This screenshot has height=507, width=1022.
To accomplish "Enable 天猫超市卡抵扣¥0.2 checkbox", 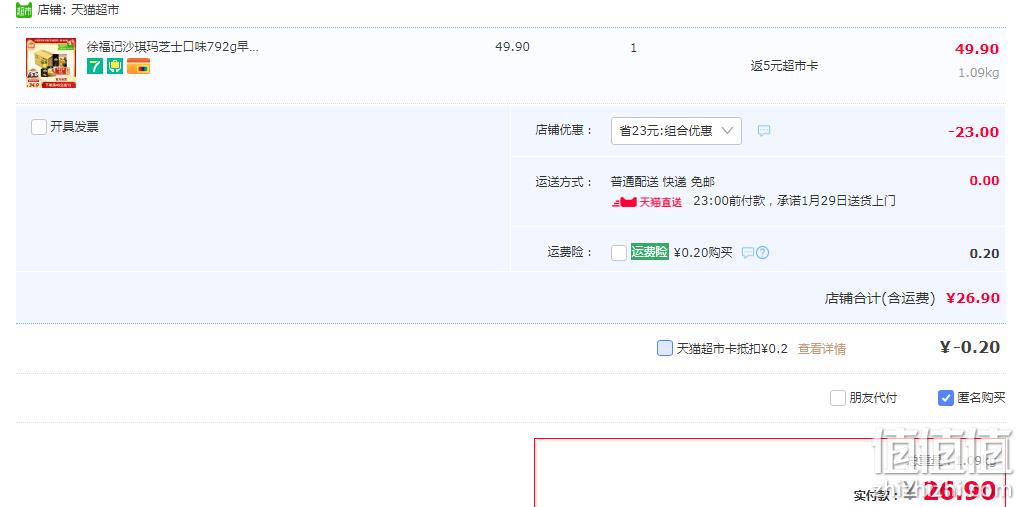I will point(665,348).
